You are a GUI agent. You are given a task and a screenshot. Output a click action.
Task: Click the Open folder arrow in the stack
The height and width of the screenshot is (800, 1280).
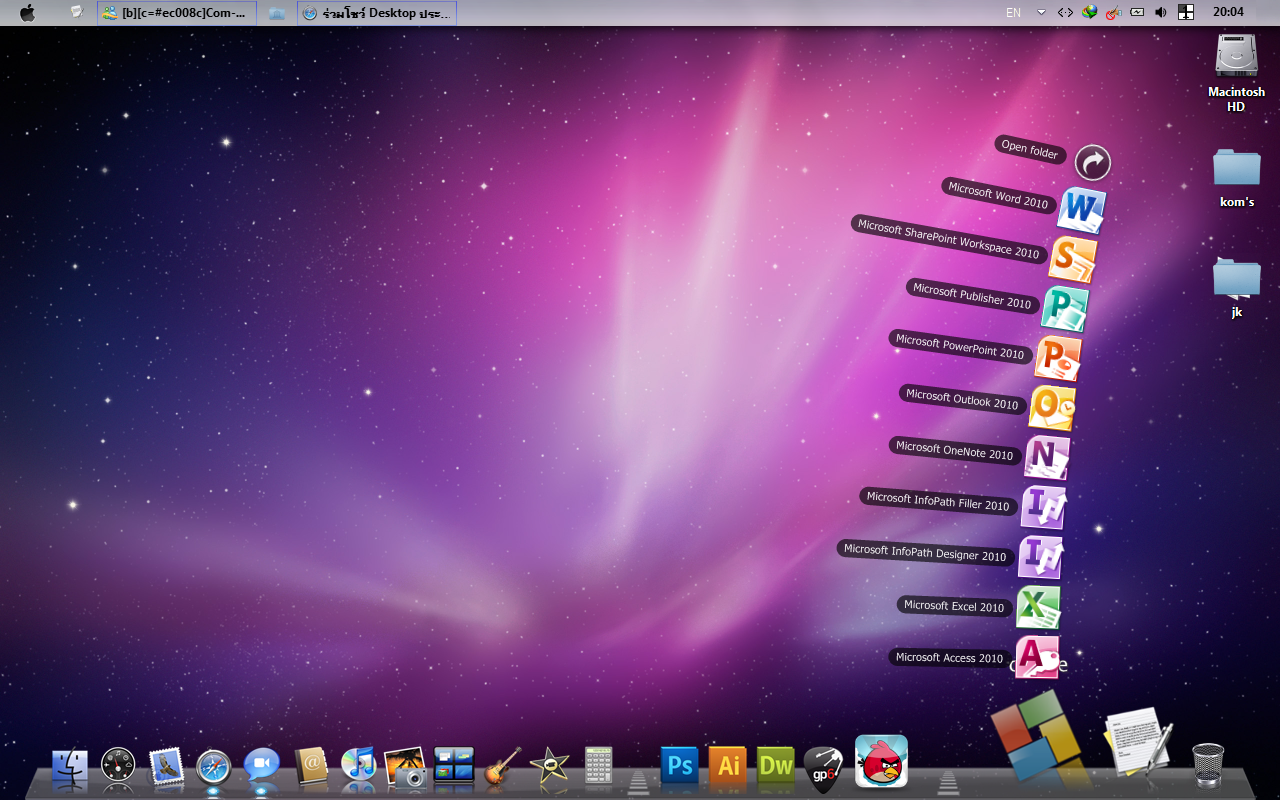pyautogui.click(x=1093, y=162)
